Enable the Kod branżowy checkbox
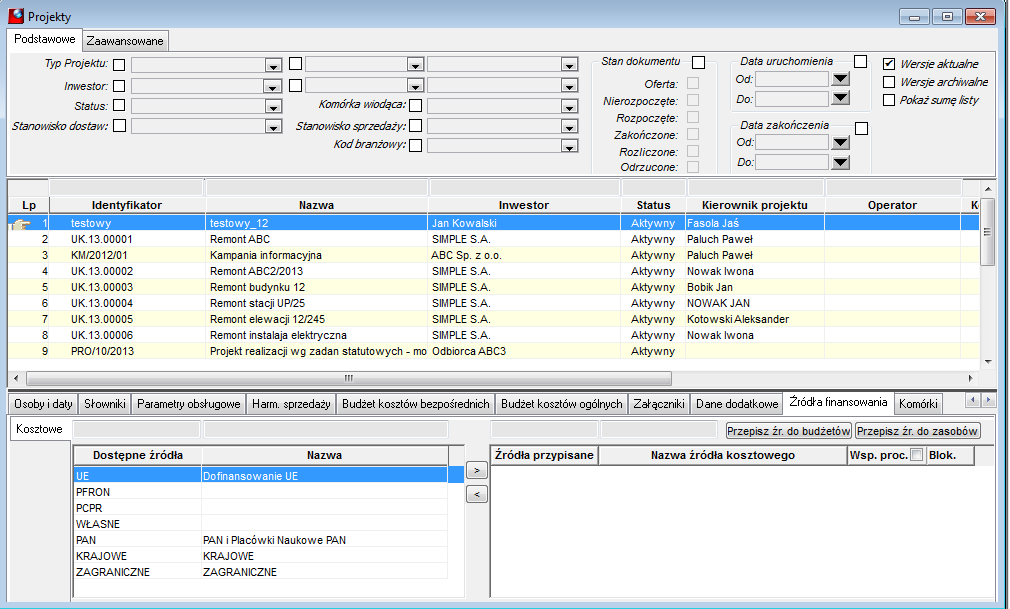1010x609 pixels. click(x=415, y=145)
